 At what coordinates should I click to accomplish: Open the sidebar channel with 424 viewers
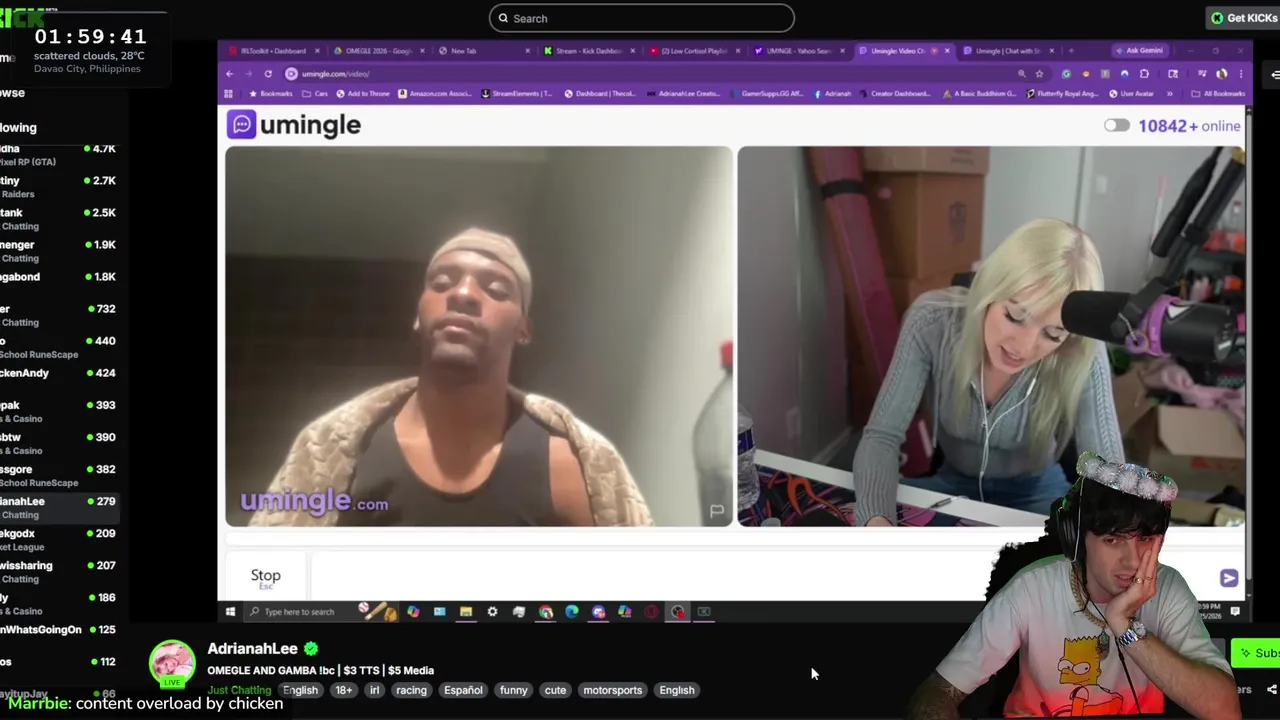pyautogui.click(x=60, y=373)
